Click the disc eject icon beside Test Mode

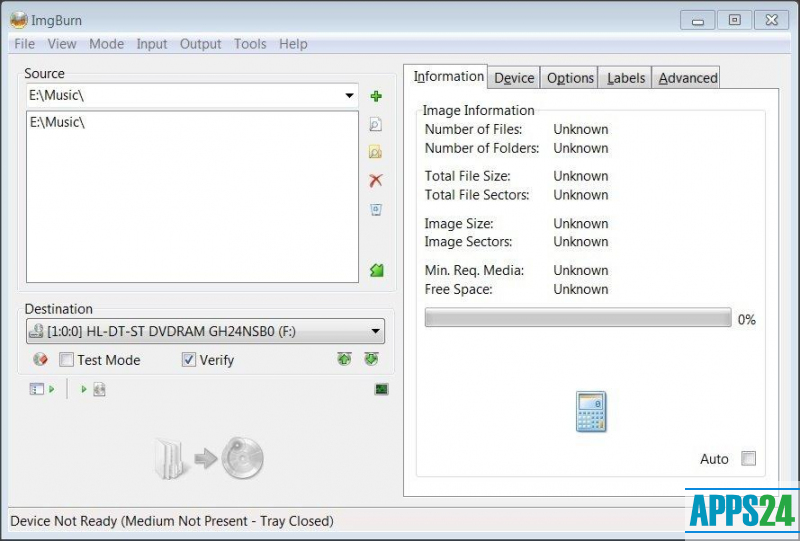pos(40,359)
